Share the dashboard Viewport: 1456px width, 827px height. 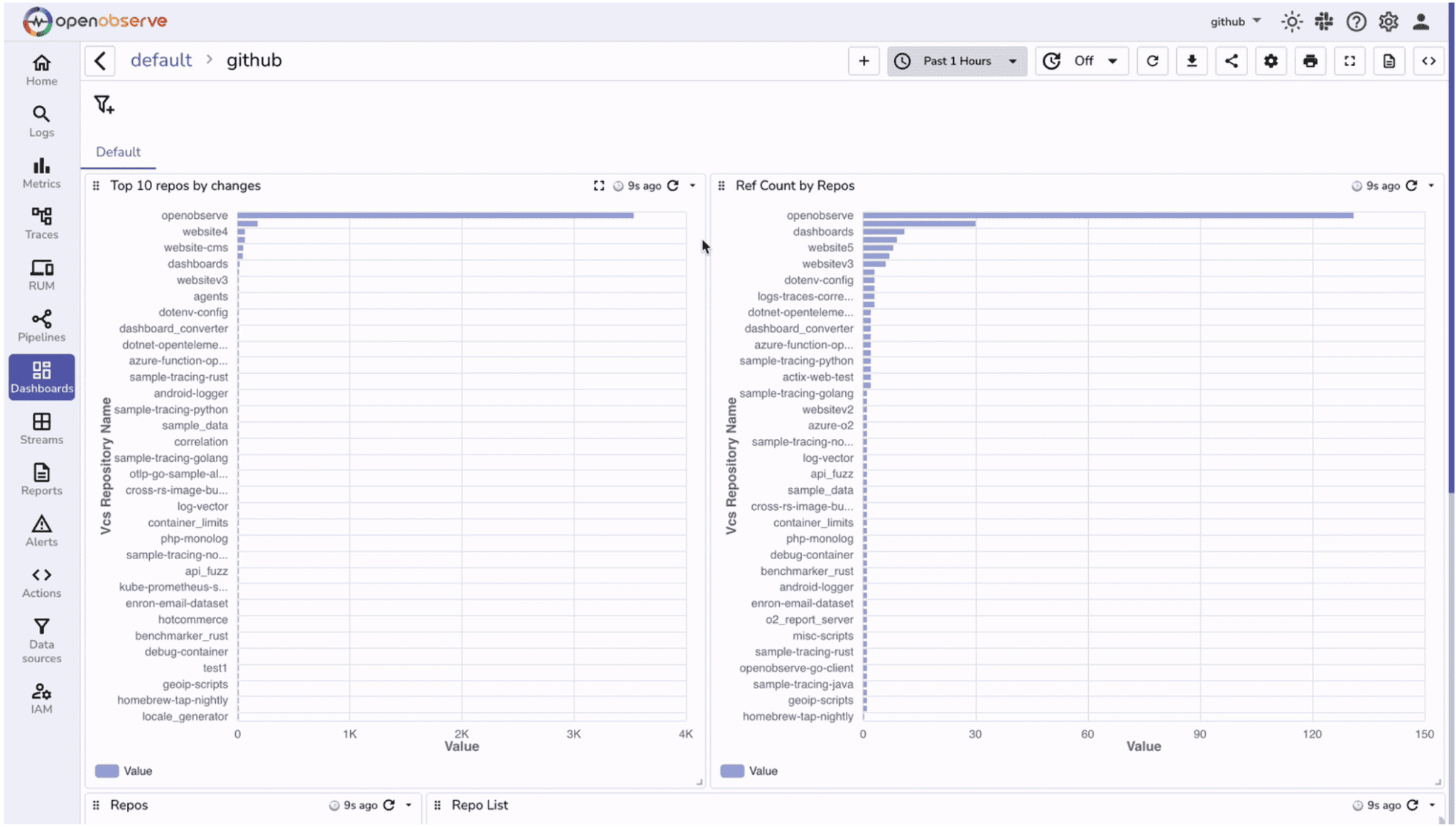[1232, 61]
